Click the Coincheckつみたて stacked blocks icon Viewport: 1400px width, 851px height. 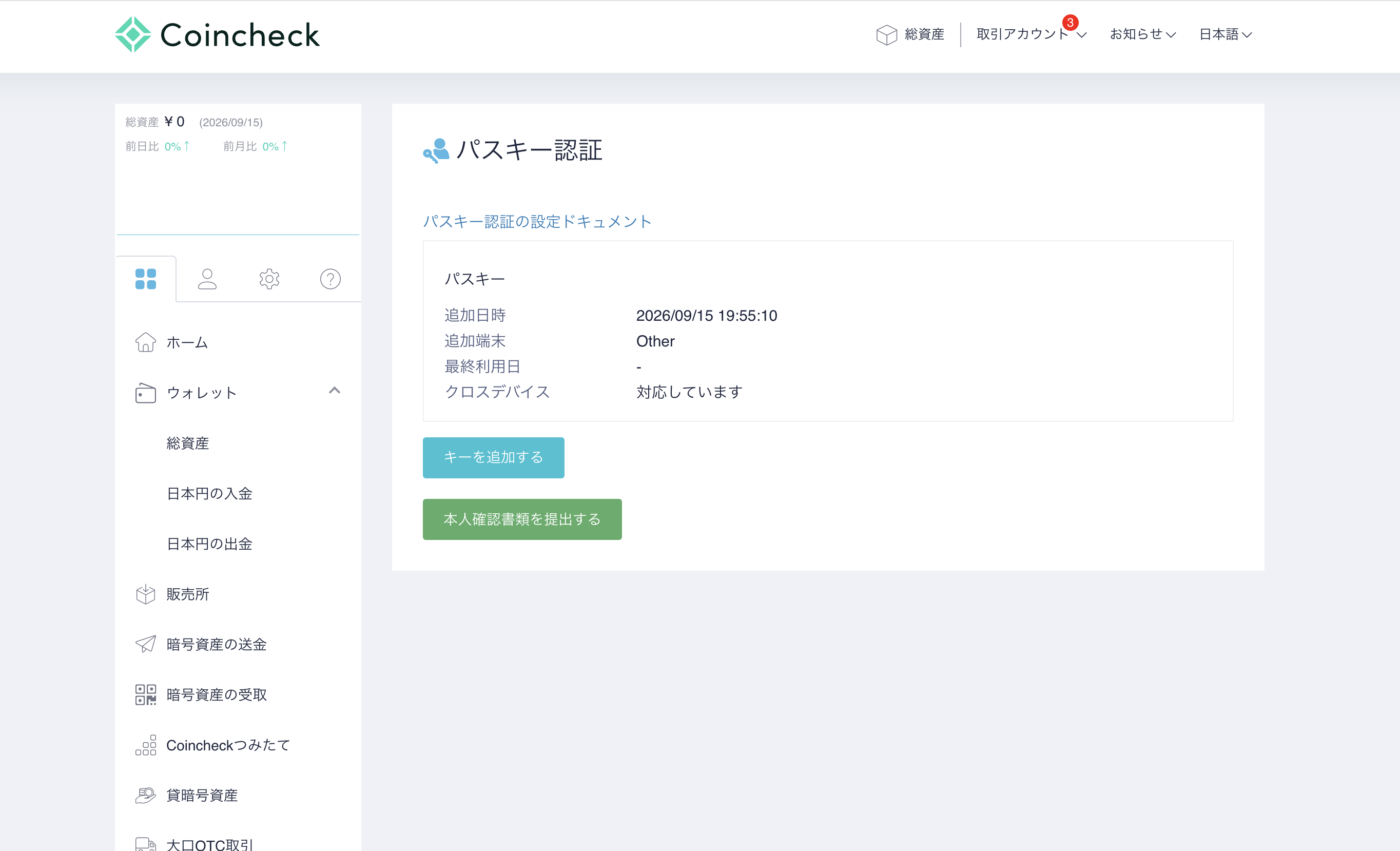[145, 745]
